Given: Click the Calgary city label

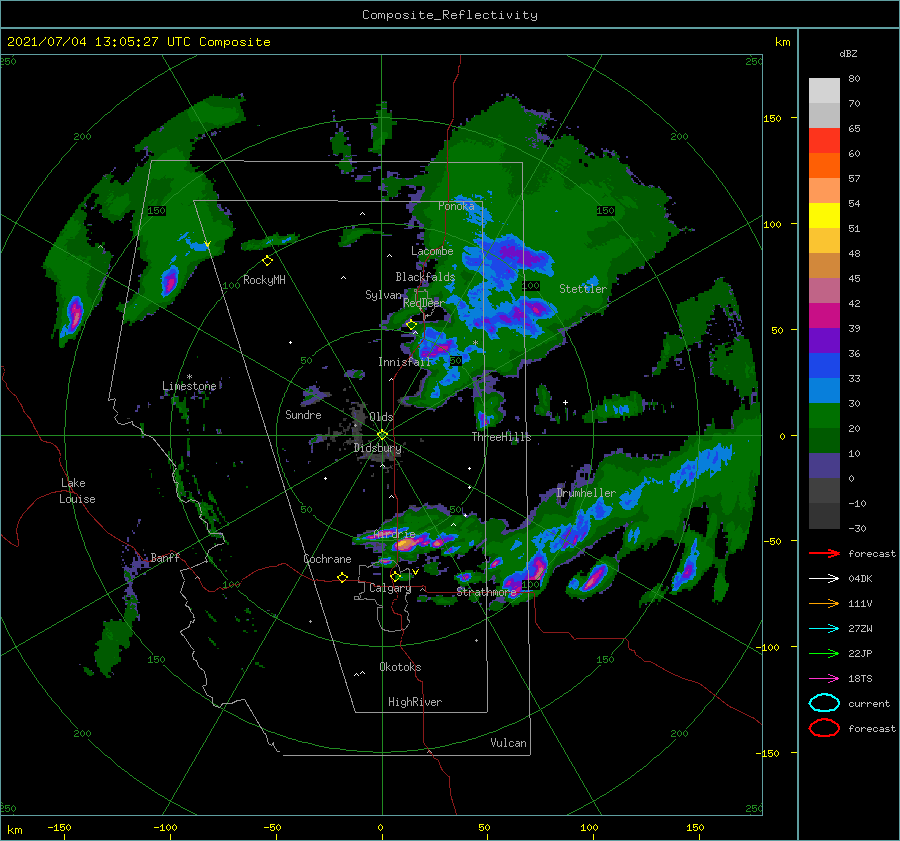Looking at the screenshot, I should coord(390,588).
